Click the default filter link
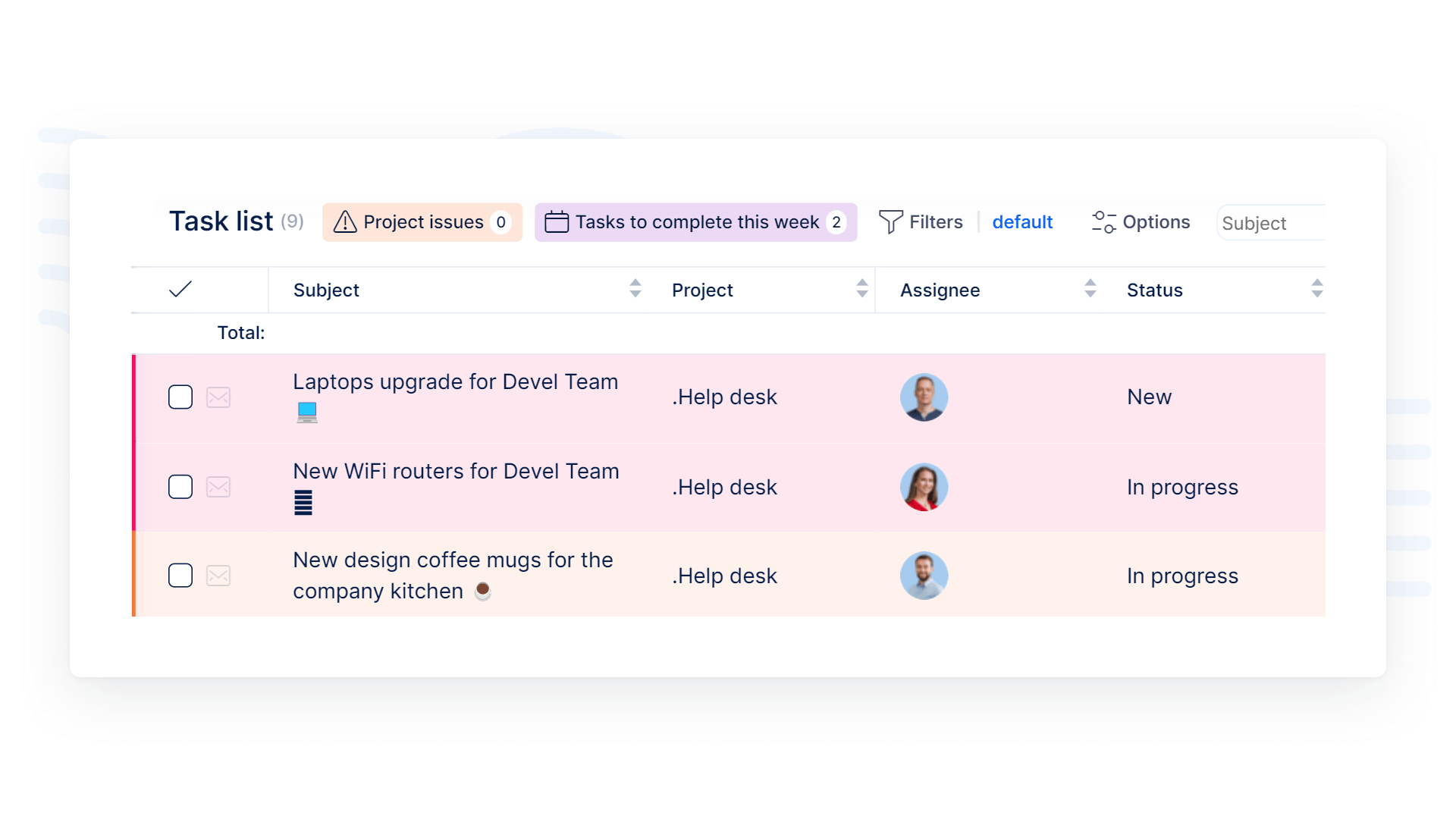 coord(1022,222)
